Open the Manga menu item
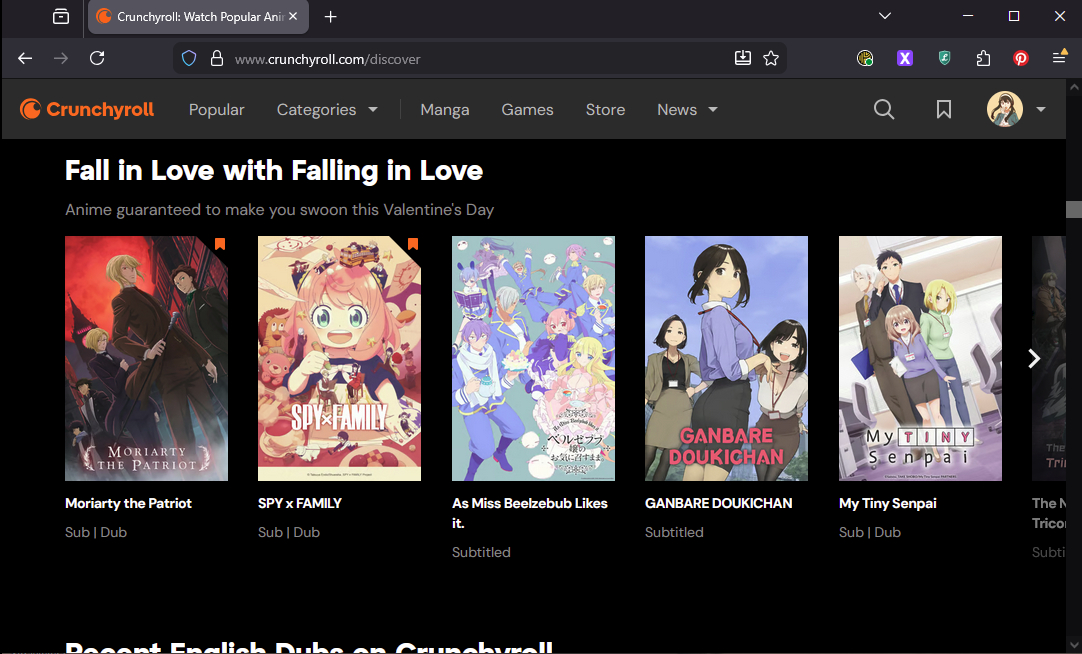Image resolution: width=1082 pixels, height=654 pixels. click(445, 110)
